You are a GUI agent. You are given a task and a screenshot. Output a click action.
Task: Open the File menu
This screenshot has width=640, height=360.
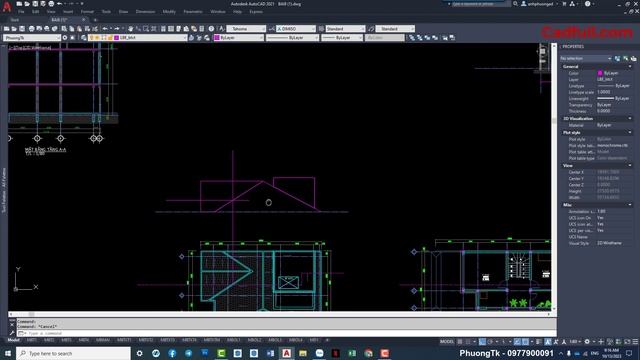21,11
